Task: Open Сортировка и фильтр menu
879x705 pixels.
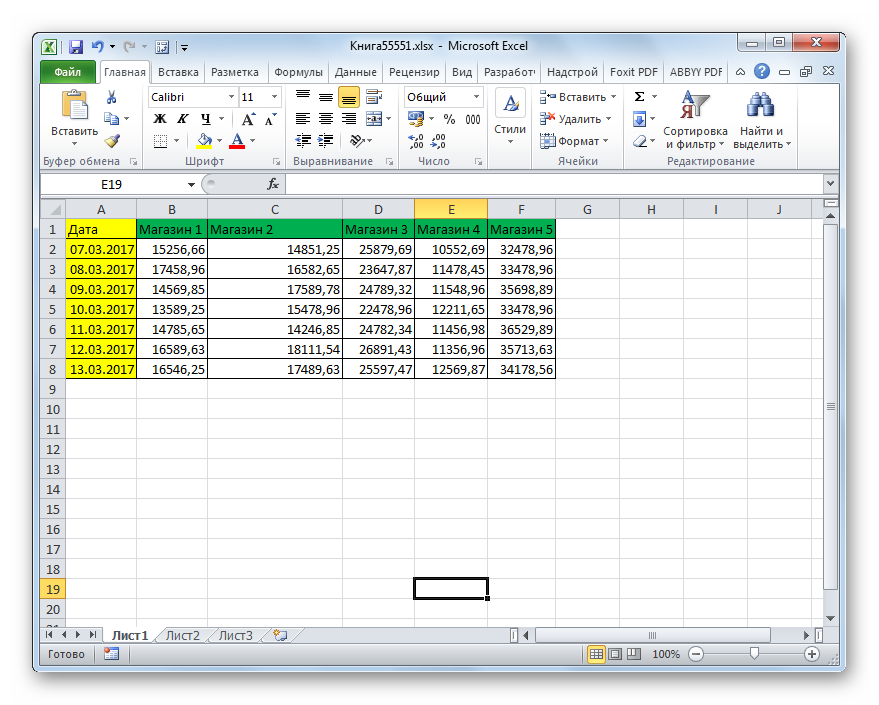Action: (695, 120)
